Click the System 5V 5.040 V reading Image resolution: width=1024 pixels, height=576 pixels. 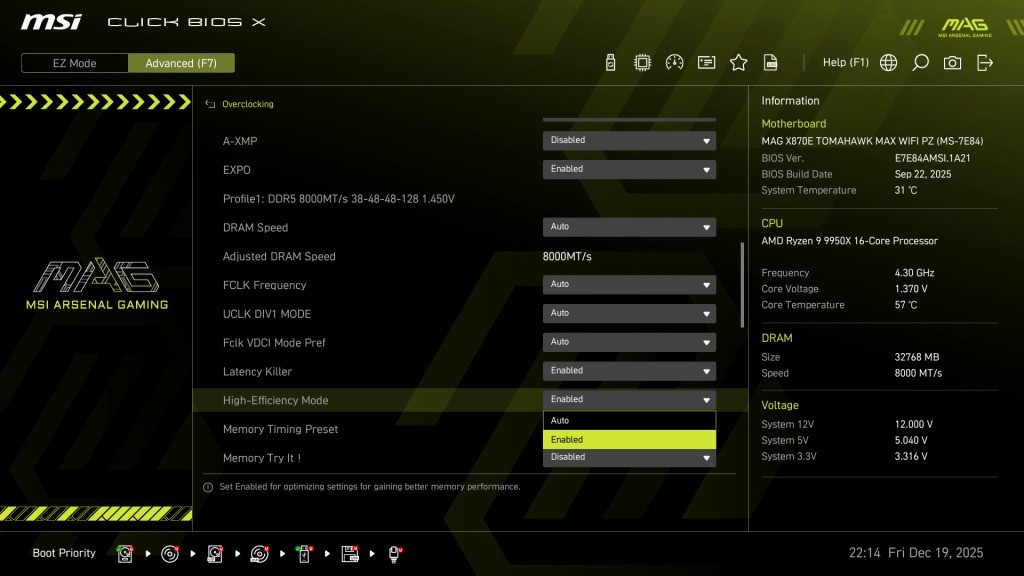click(910, 441)
